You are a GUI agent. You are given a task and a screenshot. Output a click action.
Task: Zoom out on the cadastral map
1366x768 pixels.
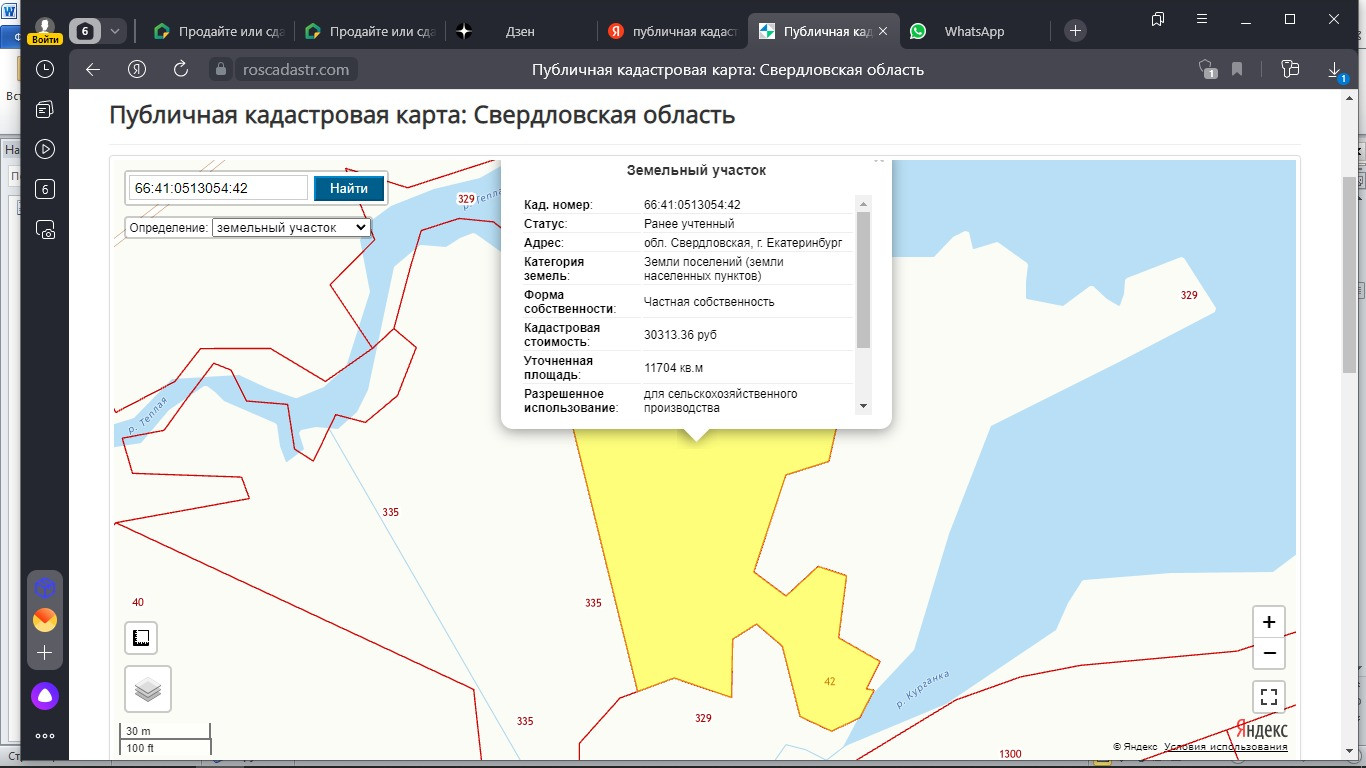1268,653
